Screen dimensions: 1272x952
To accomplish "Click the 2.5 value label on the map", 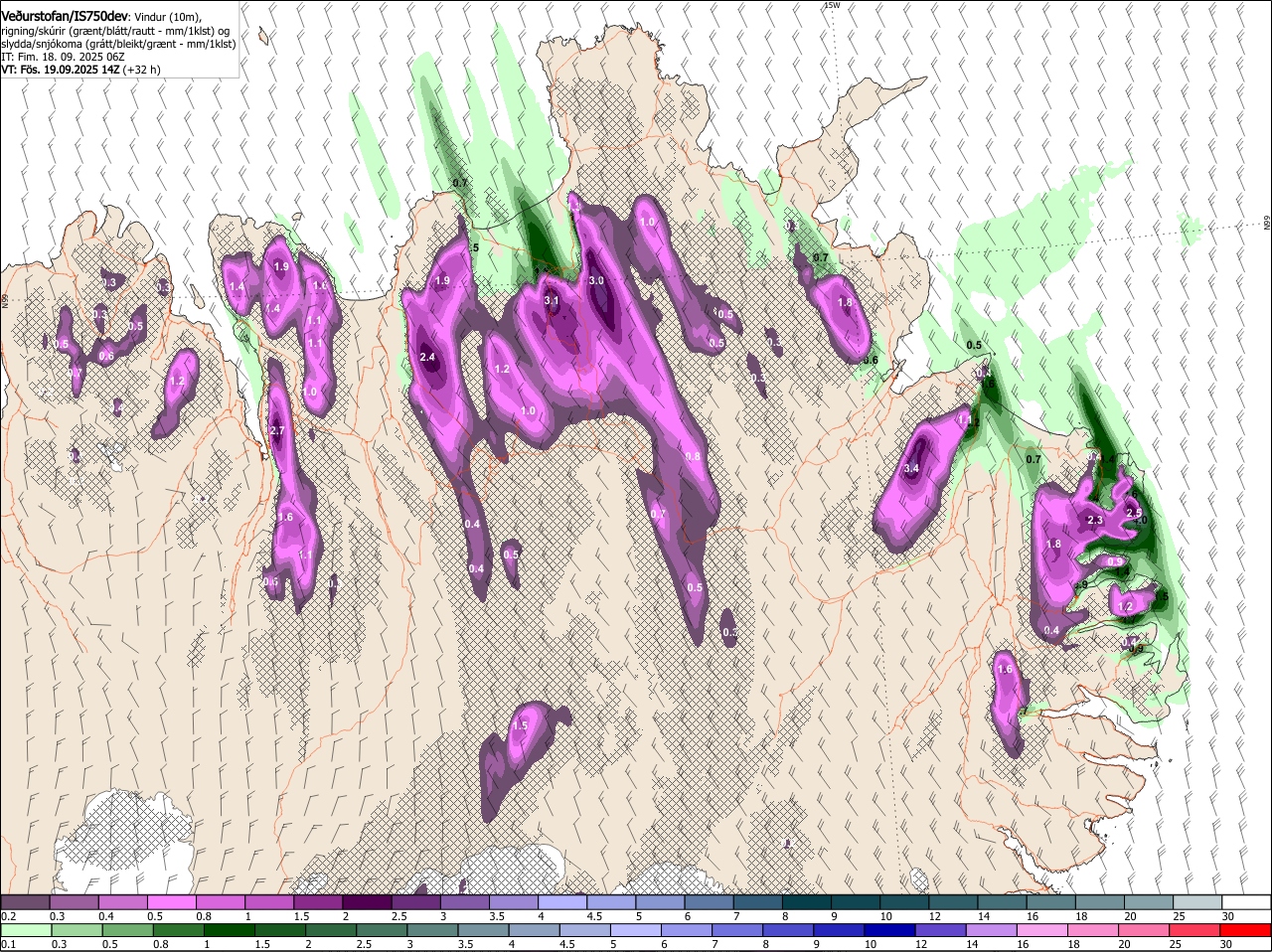I will 1134,512.
